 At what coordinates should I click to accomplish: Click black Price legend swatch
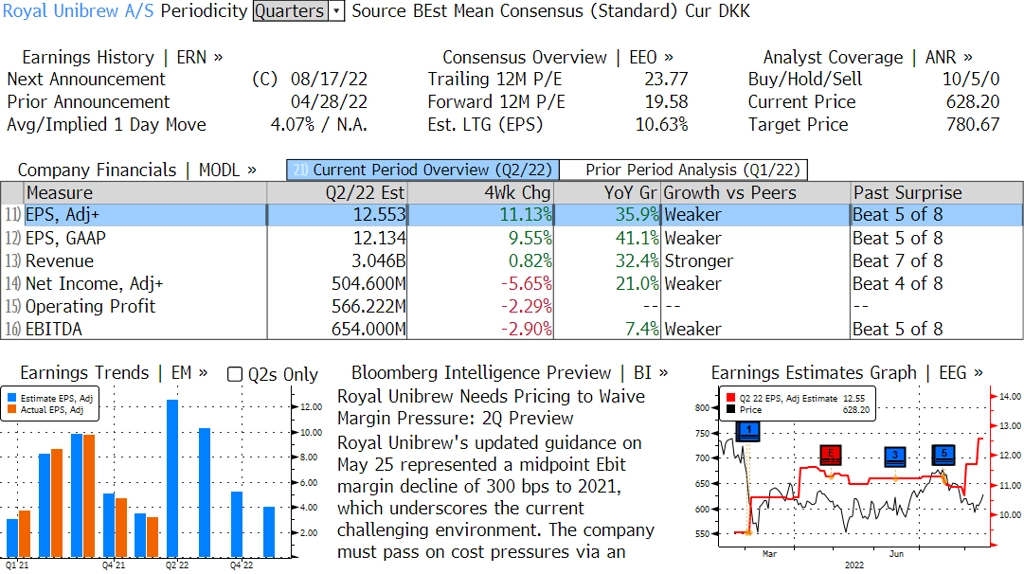tap(730, 409)
